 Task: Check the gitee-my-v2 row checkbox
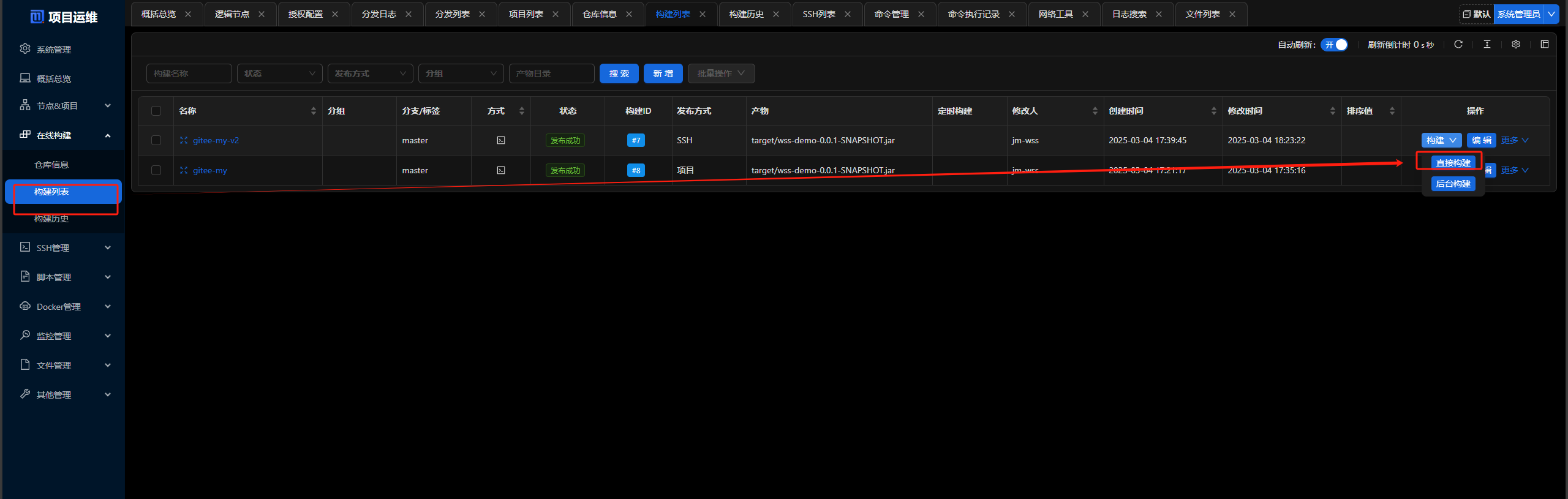tap(156, 140)
